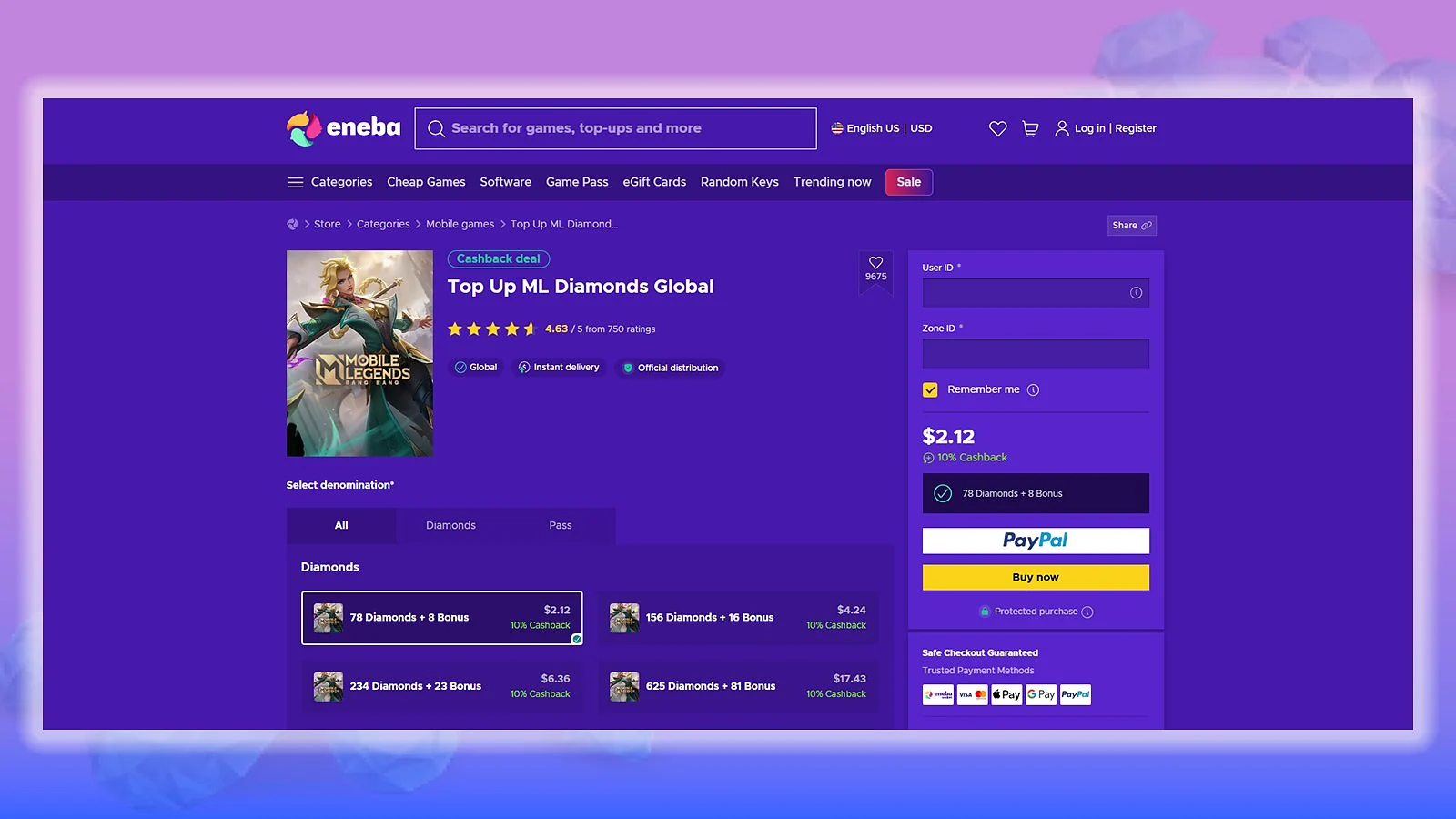Viewport: 1456px width, 819px height.
Task: Click '750 ratings' text
Action: 632,329
